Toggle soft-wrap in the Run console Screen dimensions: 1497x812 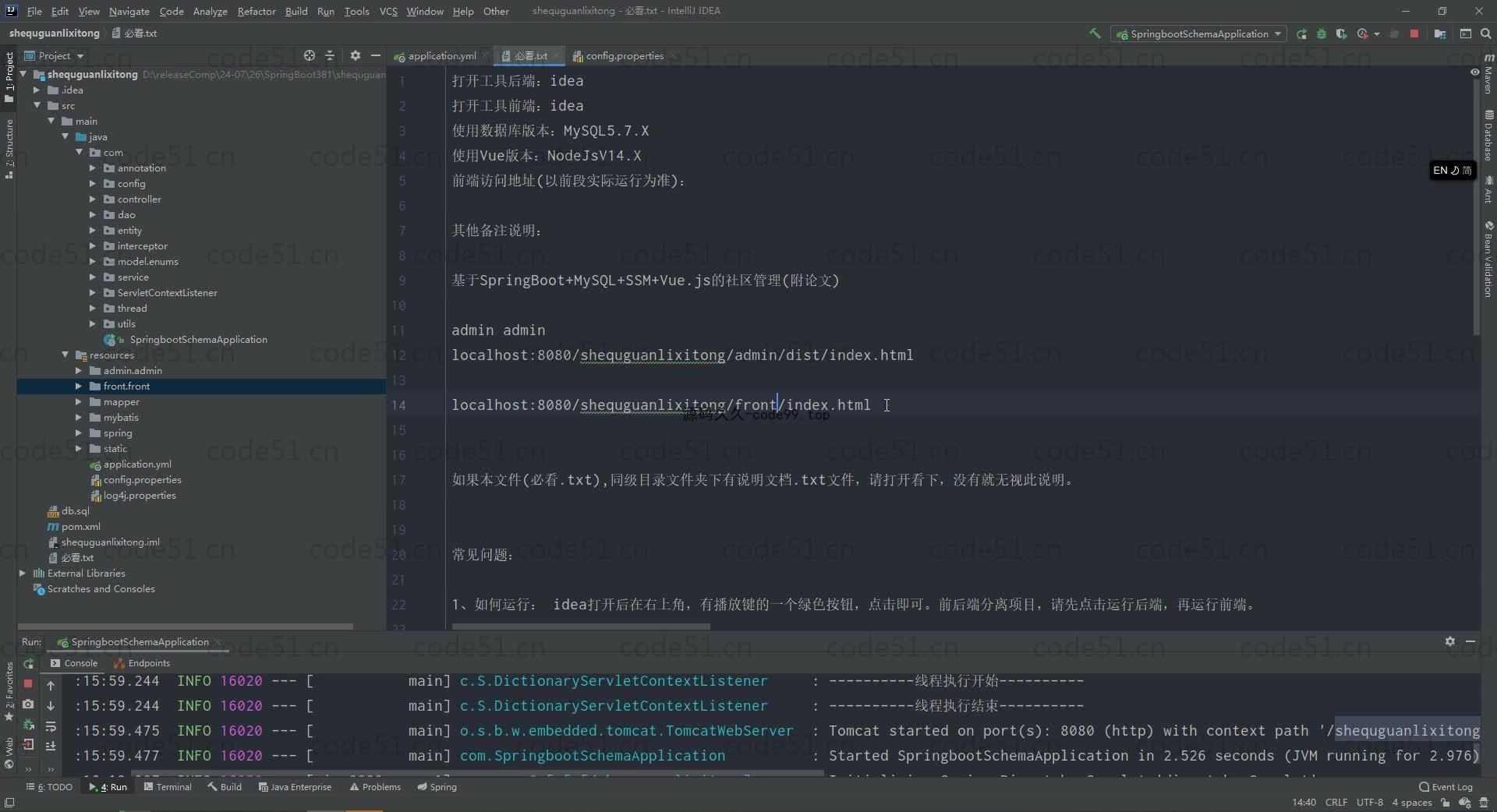(51, 726)
